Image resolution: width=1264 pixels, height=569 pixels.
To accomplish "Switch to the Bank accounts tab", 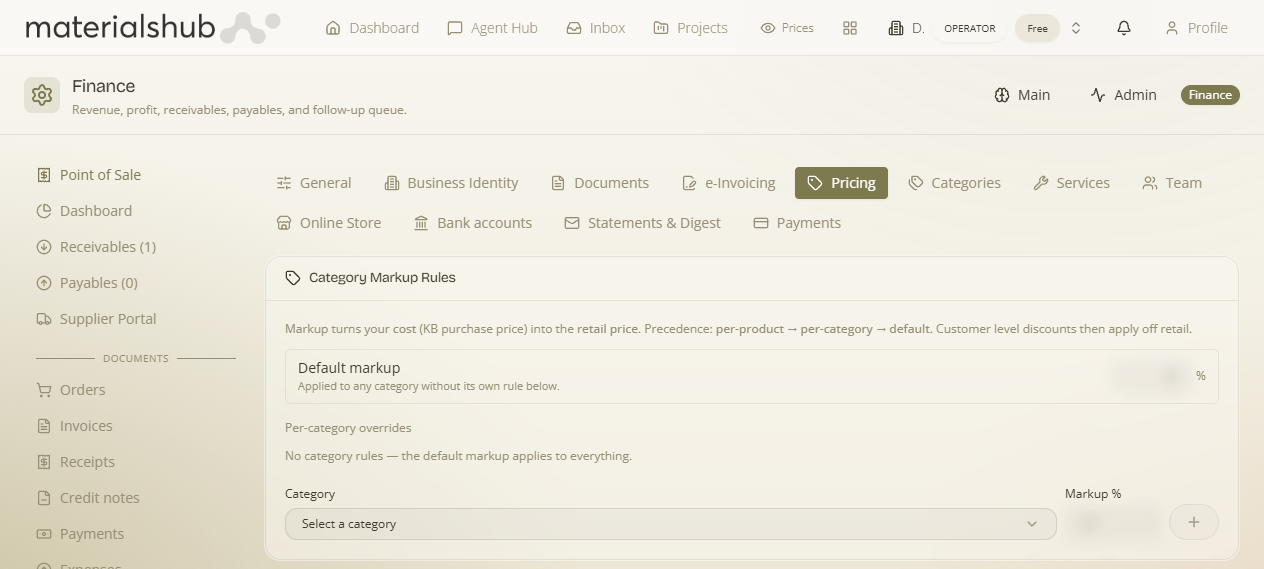I will pyautogui.click(x=473, y=223).
